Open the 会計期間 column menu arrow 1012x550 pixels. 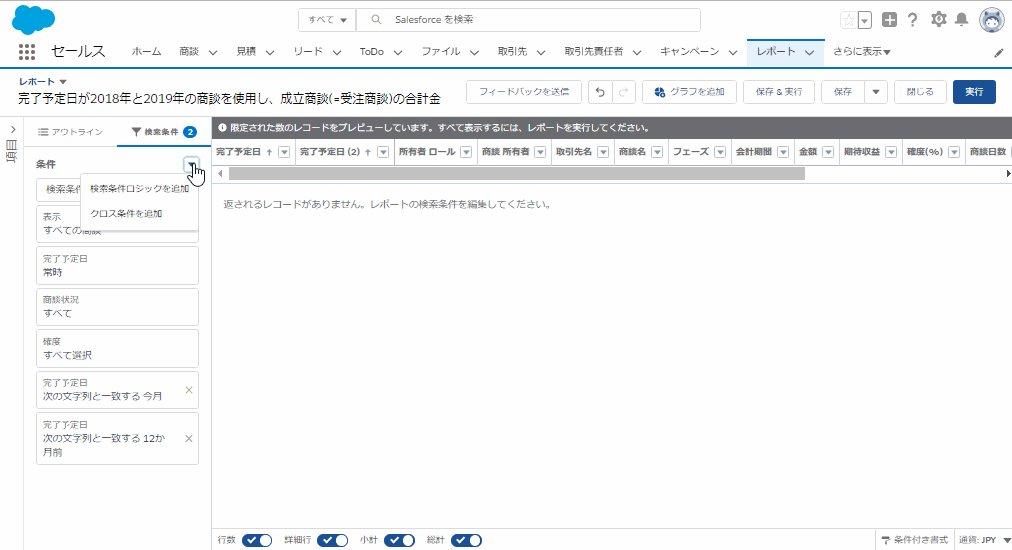[783, 152]
